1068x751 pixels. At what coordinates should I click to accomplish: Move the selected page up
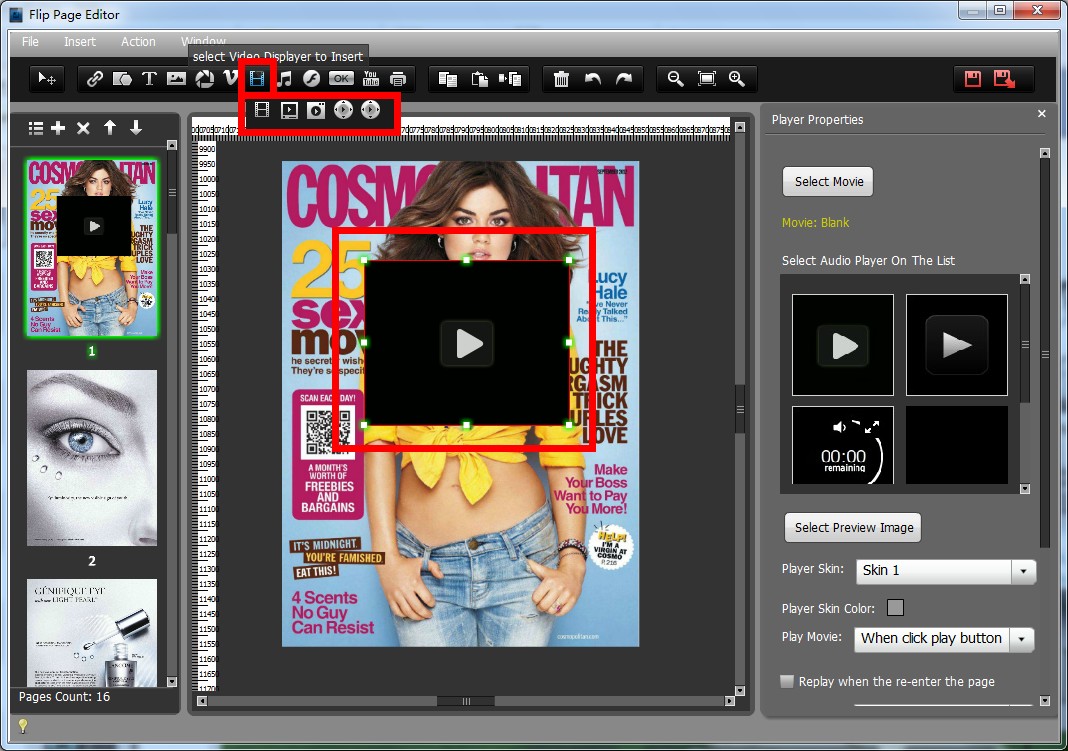click(110, 127)
